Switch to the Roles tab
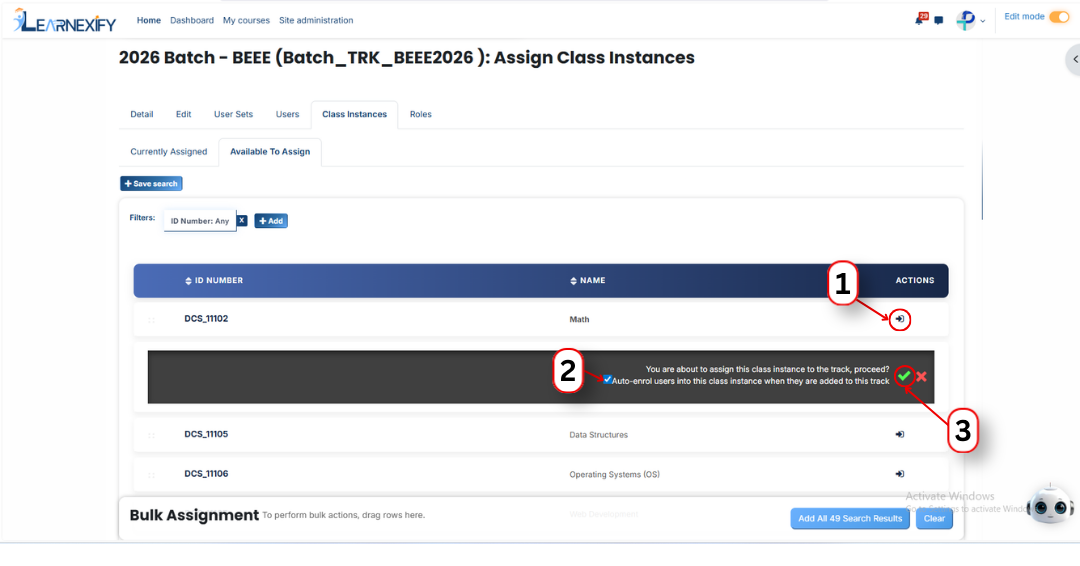 (421, 114)
